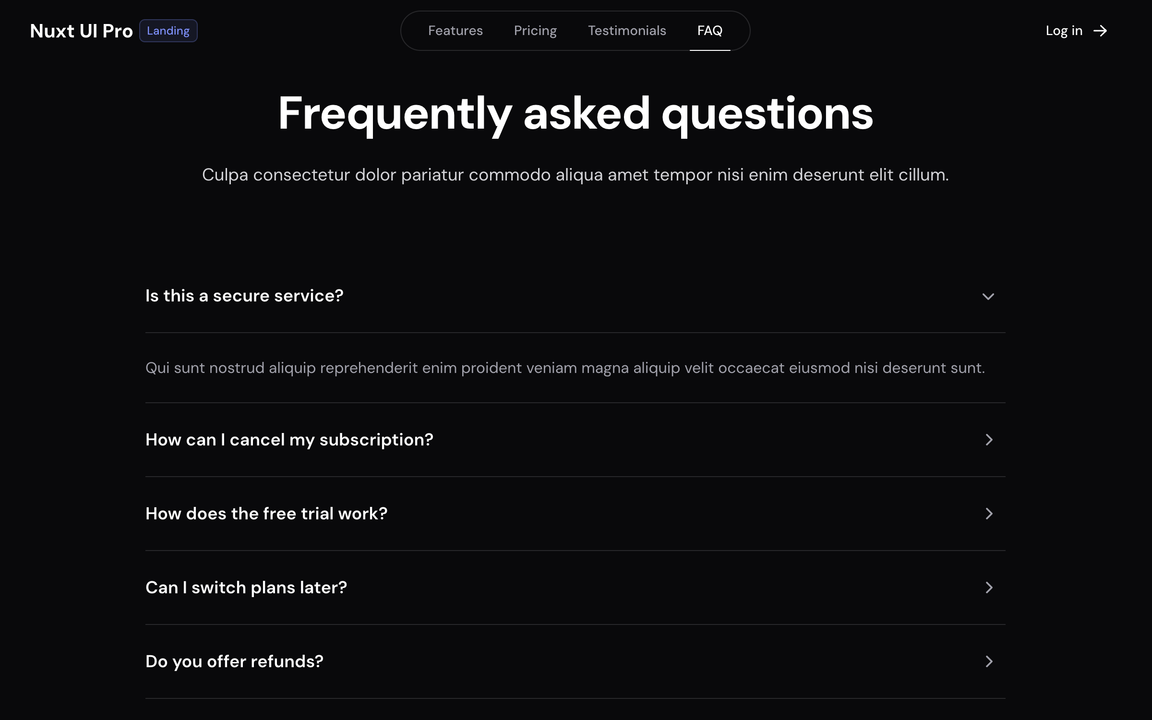This screenshot has width=1152, height=720.
Task: Open the 'Can I switch plans later?' item
Action: [x=246, y=588]
